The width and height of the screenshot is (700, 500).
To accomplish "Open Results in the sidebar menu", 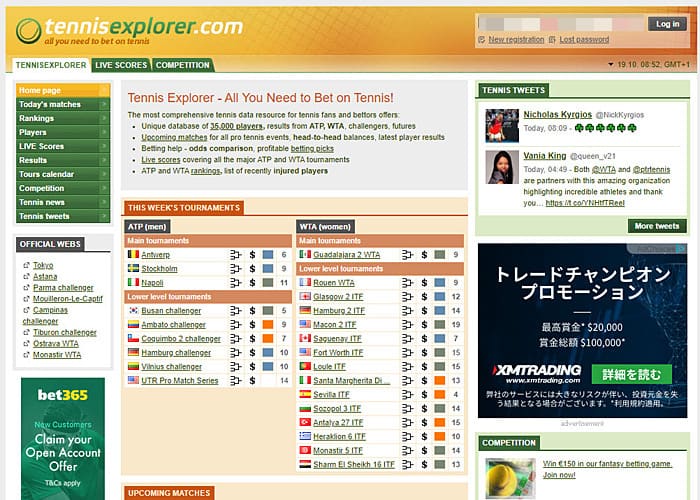I will pos(63,160).
